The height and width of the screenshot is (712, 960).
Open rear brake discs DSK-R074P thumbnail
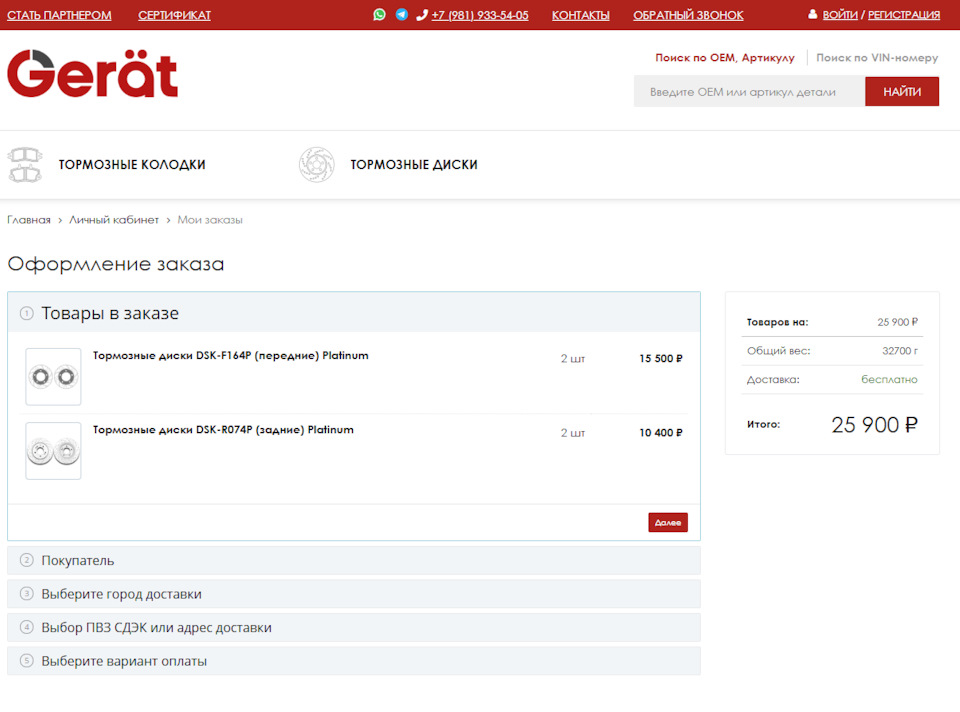coord(53,450)
